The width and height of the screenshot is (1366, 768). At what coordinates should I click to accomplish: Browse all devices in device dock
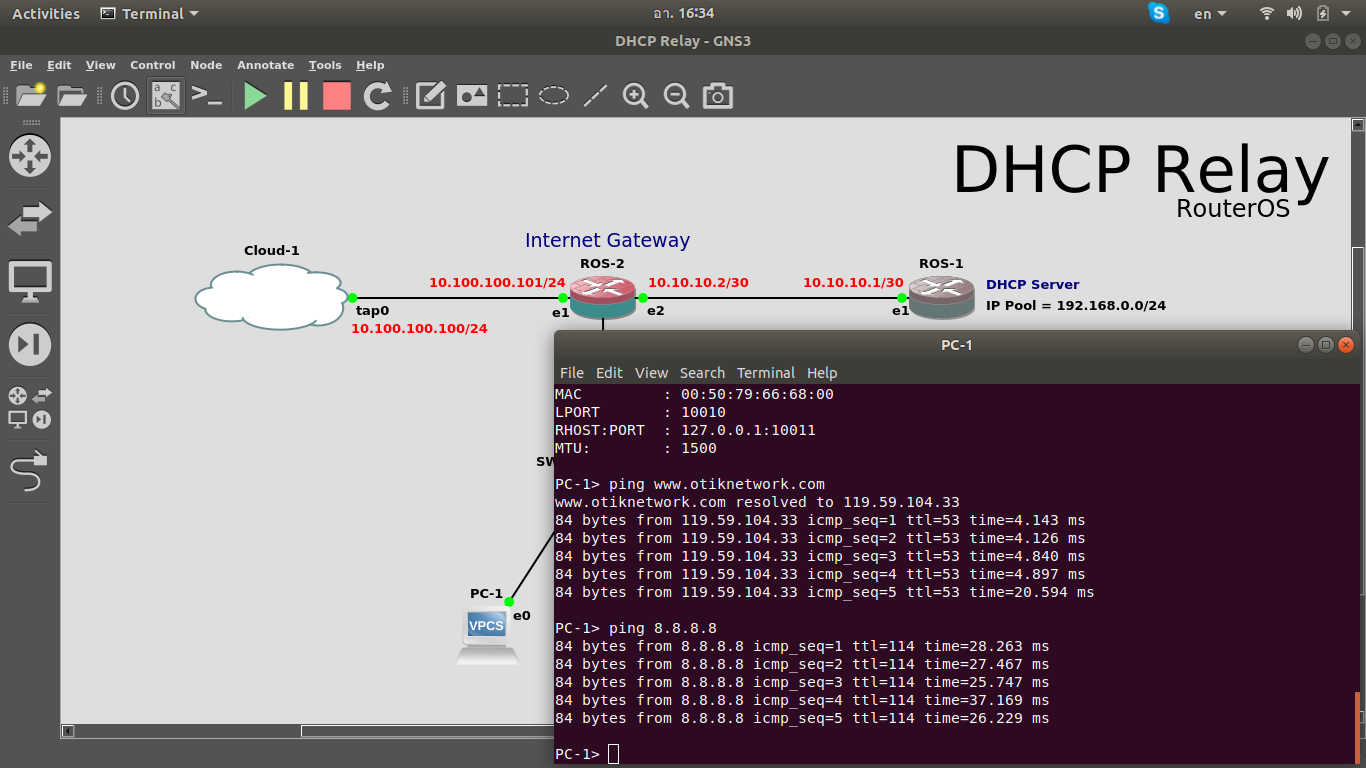pyautogui.click(x=30, y=407)
